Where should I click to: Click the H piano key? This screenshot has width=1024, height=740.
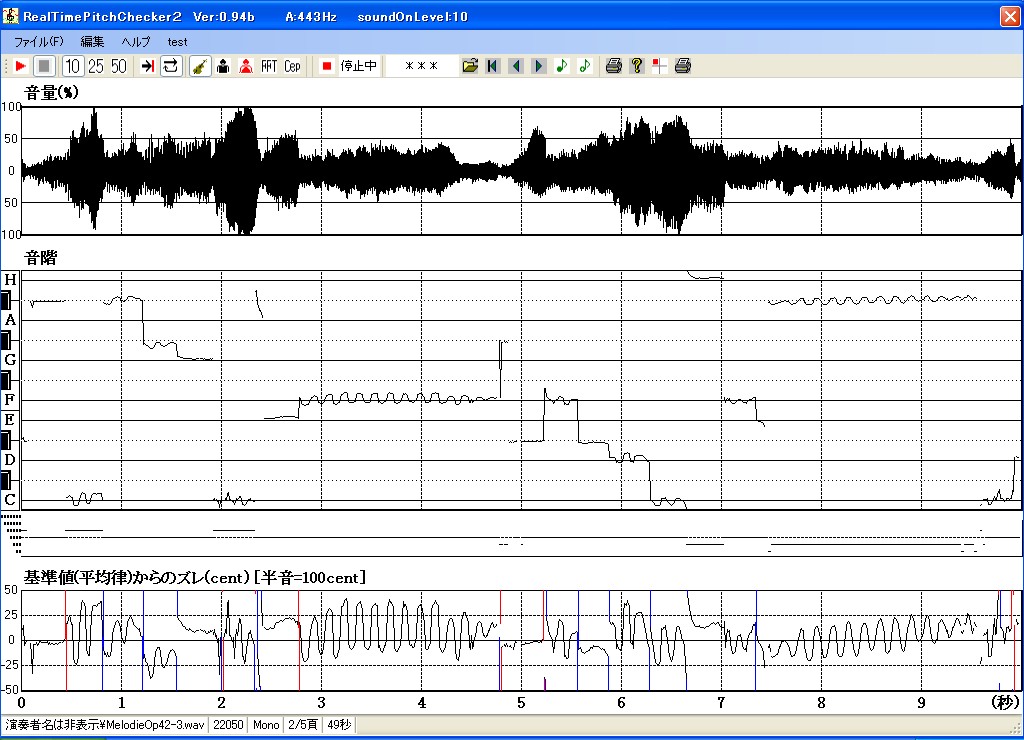pyautogui.click(x=10, y=280)
